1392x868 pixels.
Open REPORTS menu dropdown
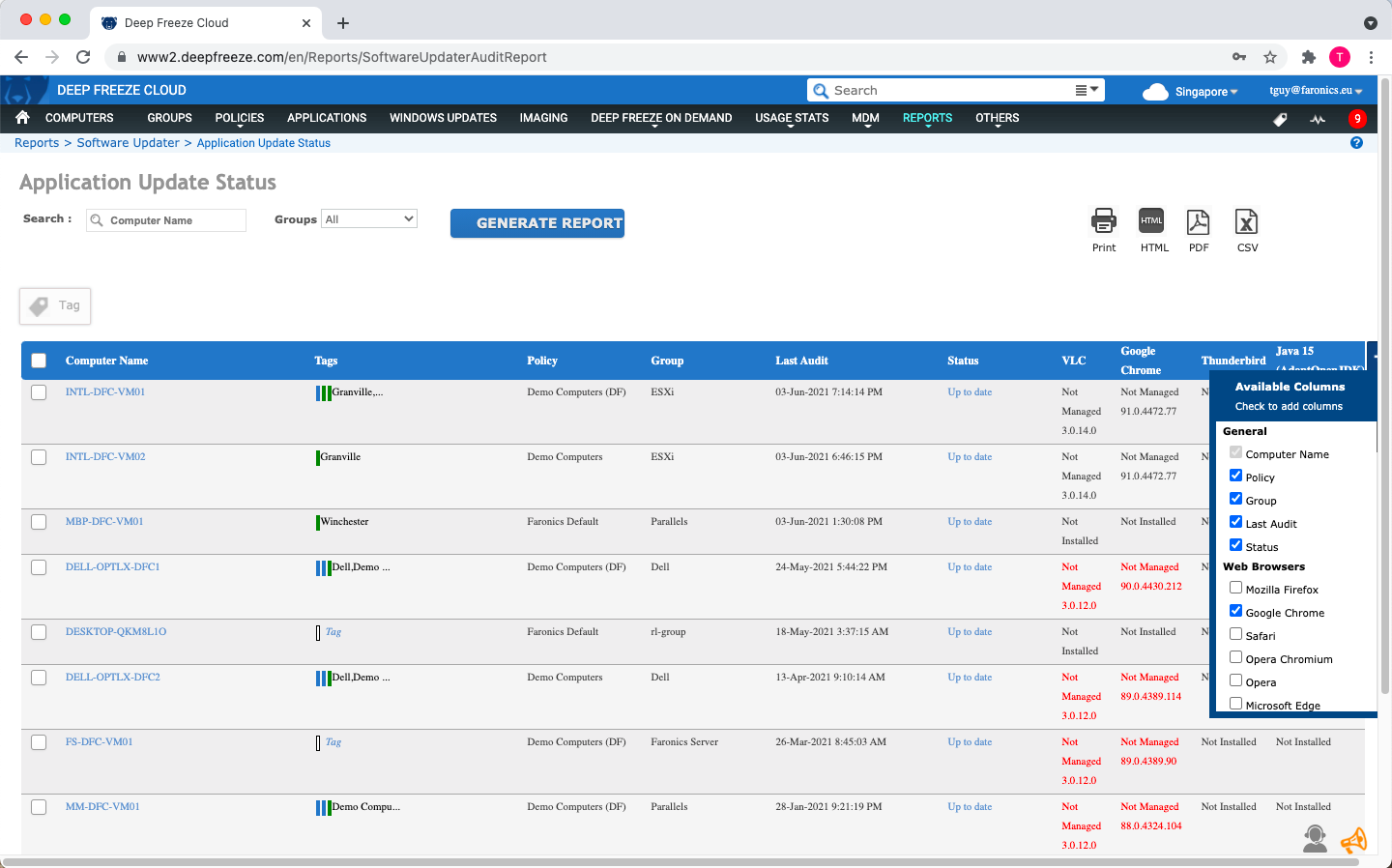927,118
